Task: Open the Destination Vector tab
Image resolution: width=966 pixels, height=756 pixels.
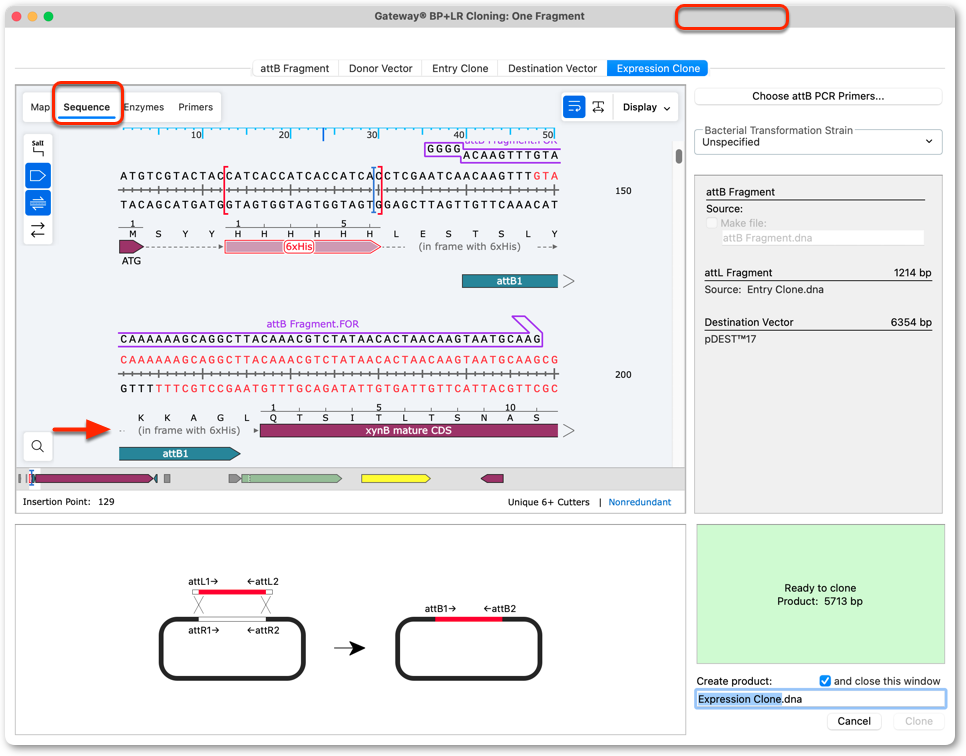Action: coord(552,68)
